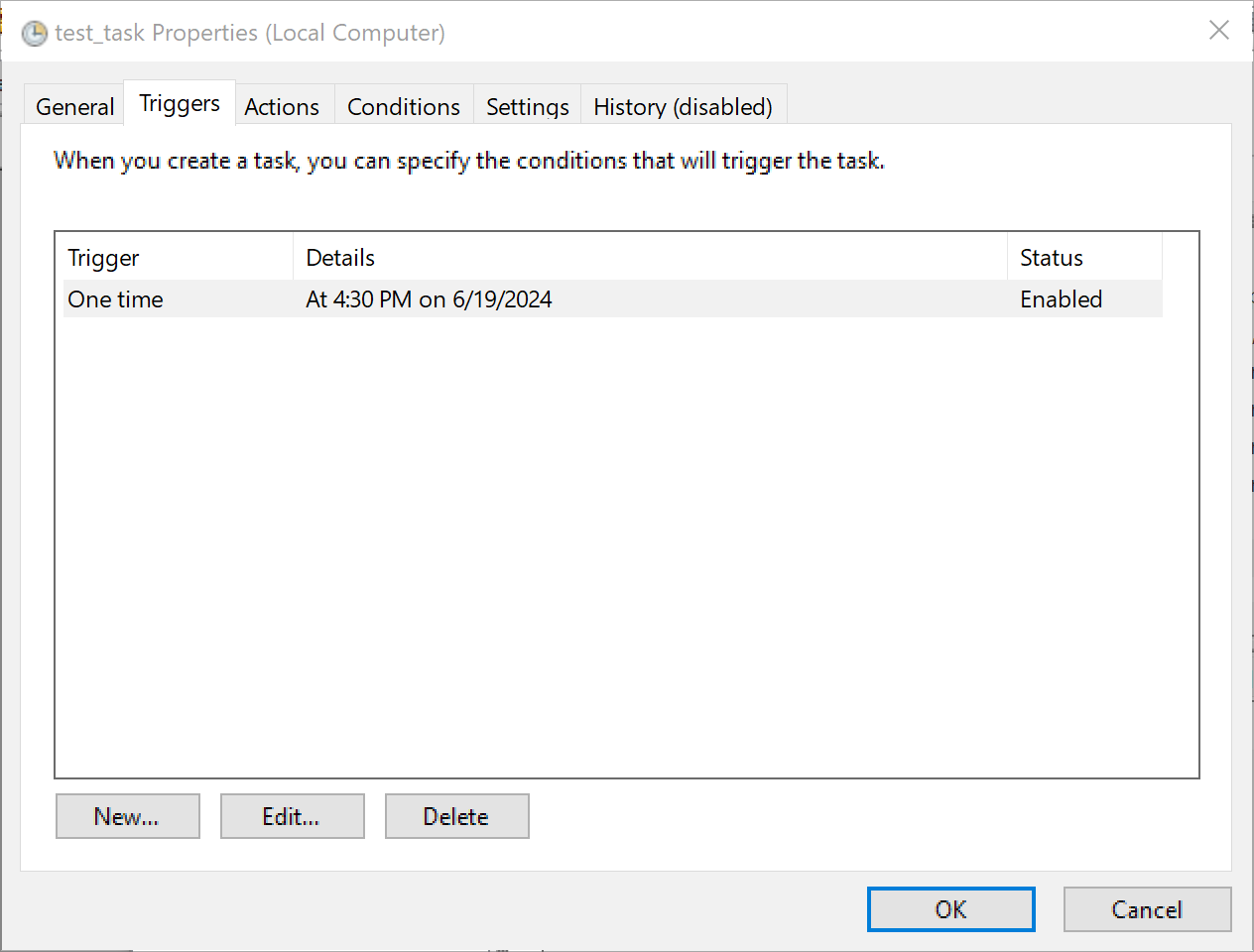Delete the selected trigger
The image size is (1254, 952).
click(457, 816)
